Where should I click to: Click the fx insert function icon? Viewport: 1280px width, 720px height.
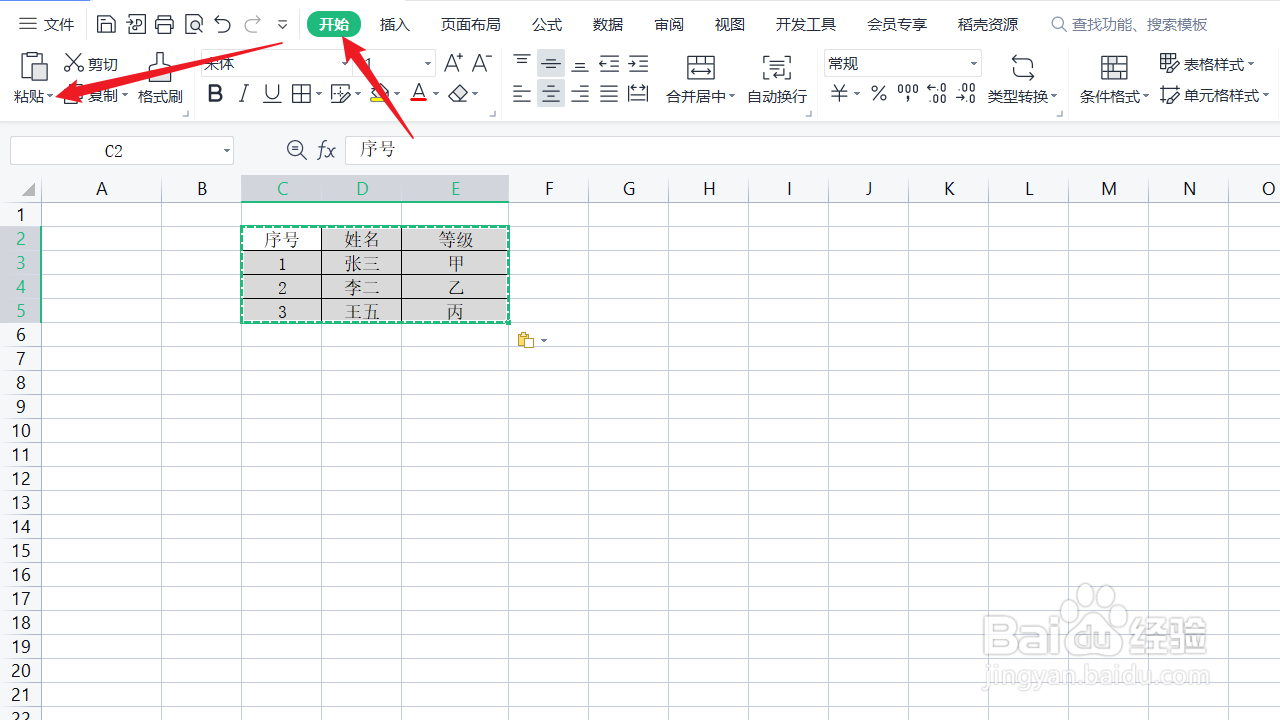click(x=326, y=150)
